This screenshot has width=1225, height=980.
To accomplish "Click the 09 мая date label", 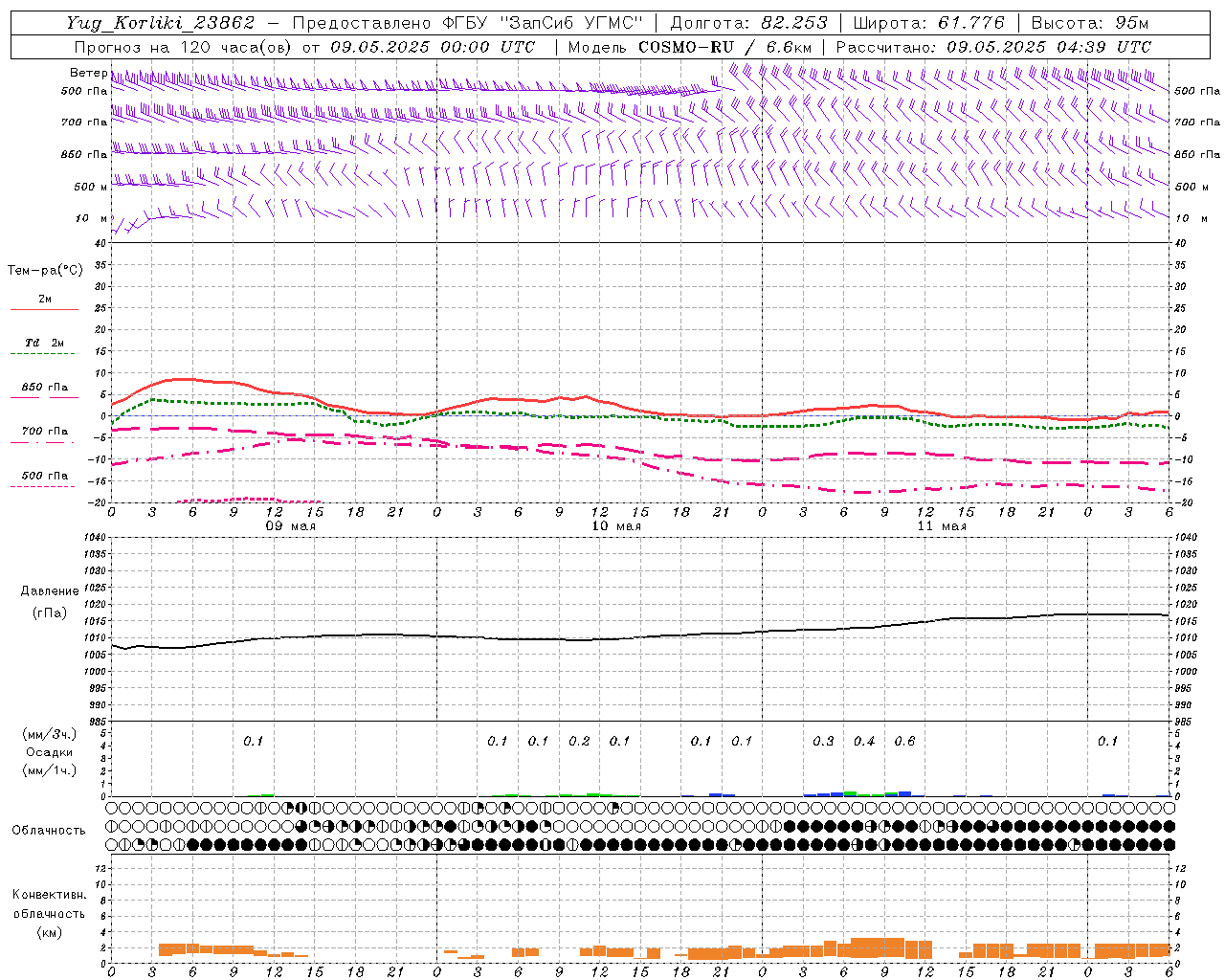I will pos(291,526).
